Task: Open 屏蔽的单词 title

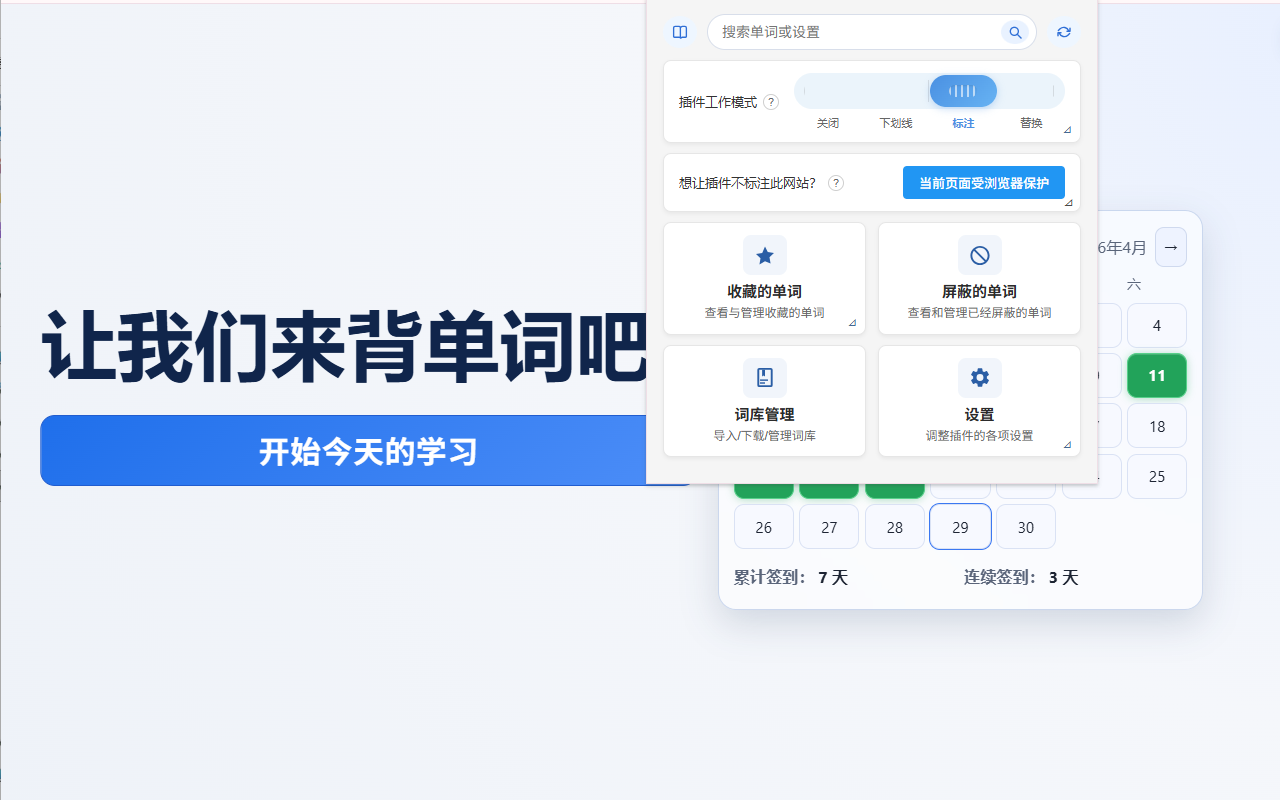Action: (980, 292)
